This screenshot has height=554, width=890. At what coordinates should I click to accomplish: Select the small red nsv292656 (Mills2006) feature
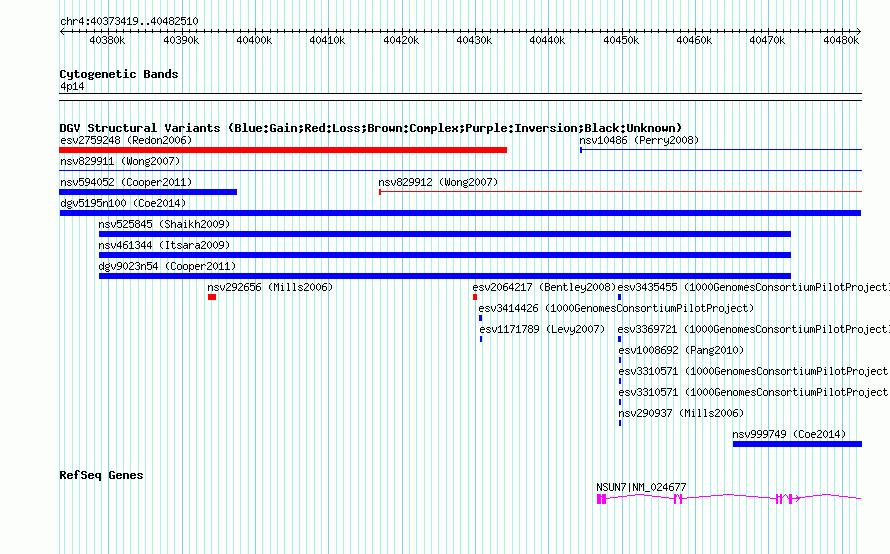tap(212, 297)
